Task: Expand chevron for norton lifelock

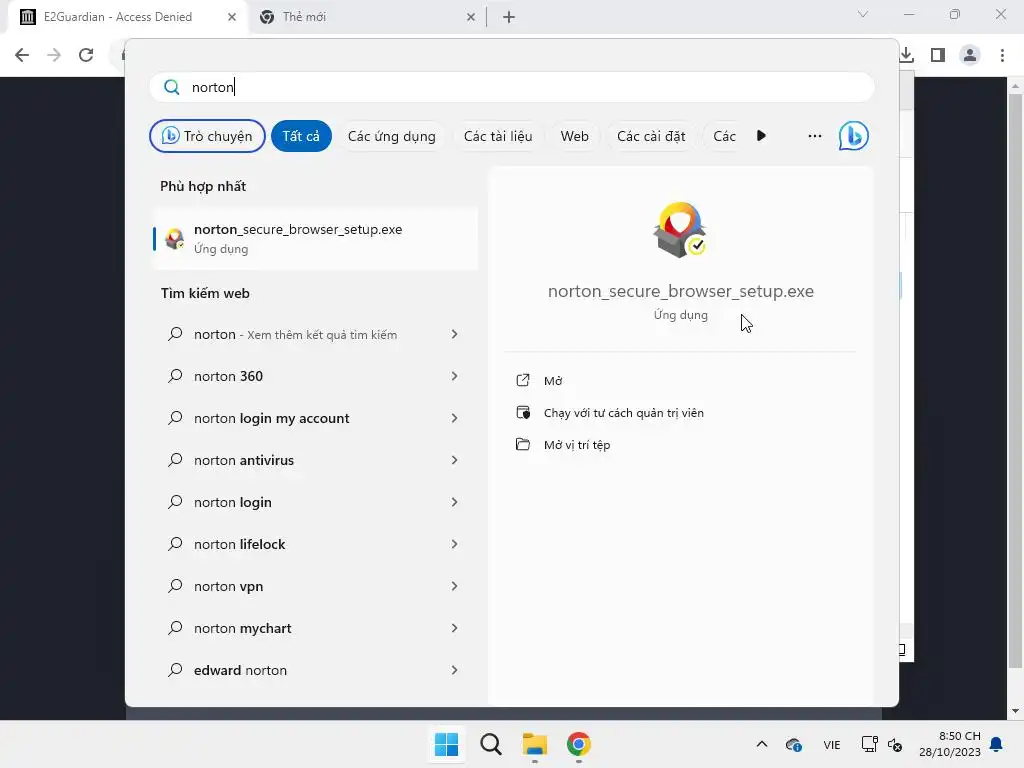Action: coord(455,544)
